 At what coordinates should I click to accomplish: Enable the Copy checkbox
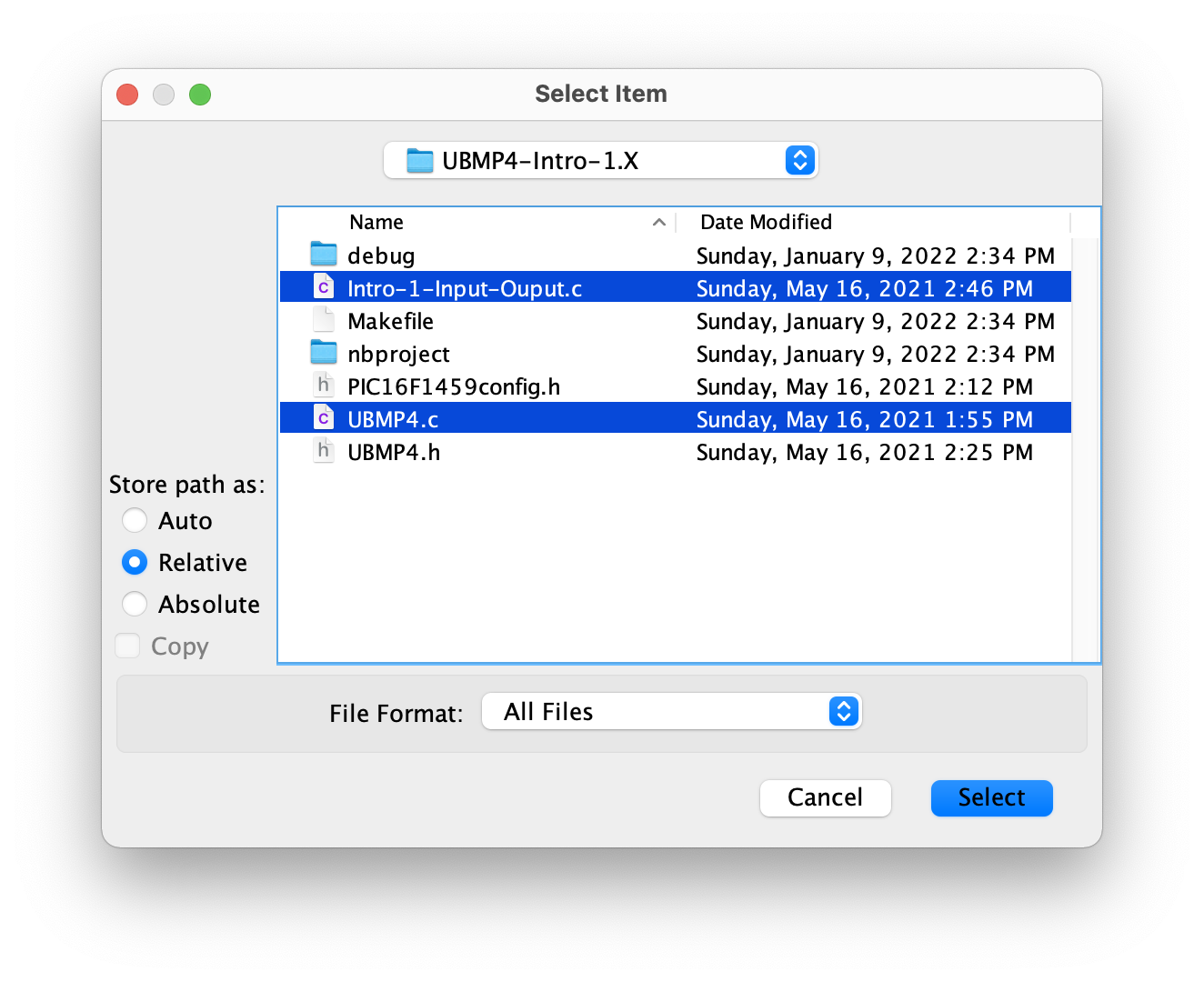127,646
